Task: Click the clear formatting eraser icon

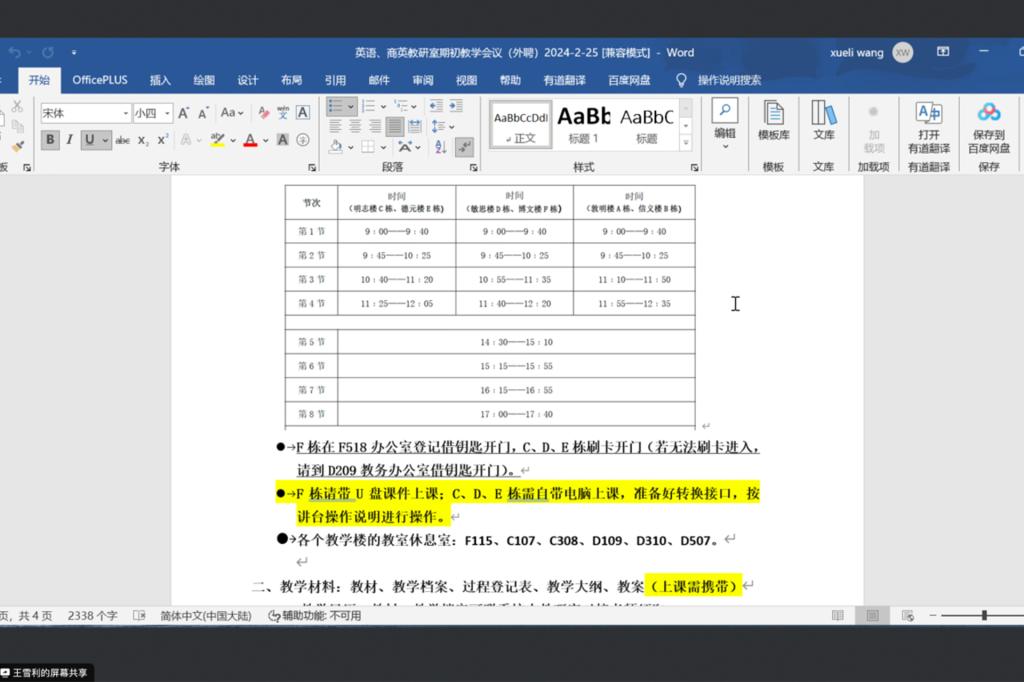Action: point(264,113)
